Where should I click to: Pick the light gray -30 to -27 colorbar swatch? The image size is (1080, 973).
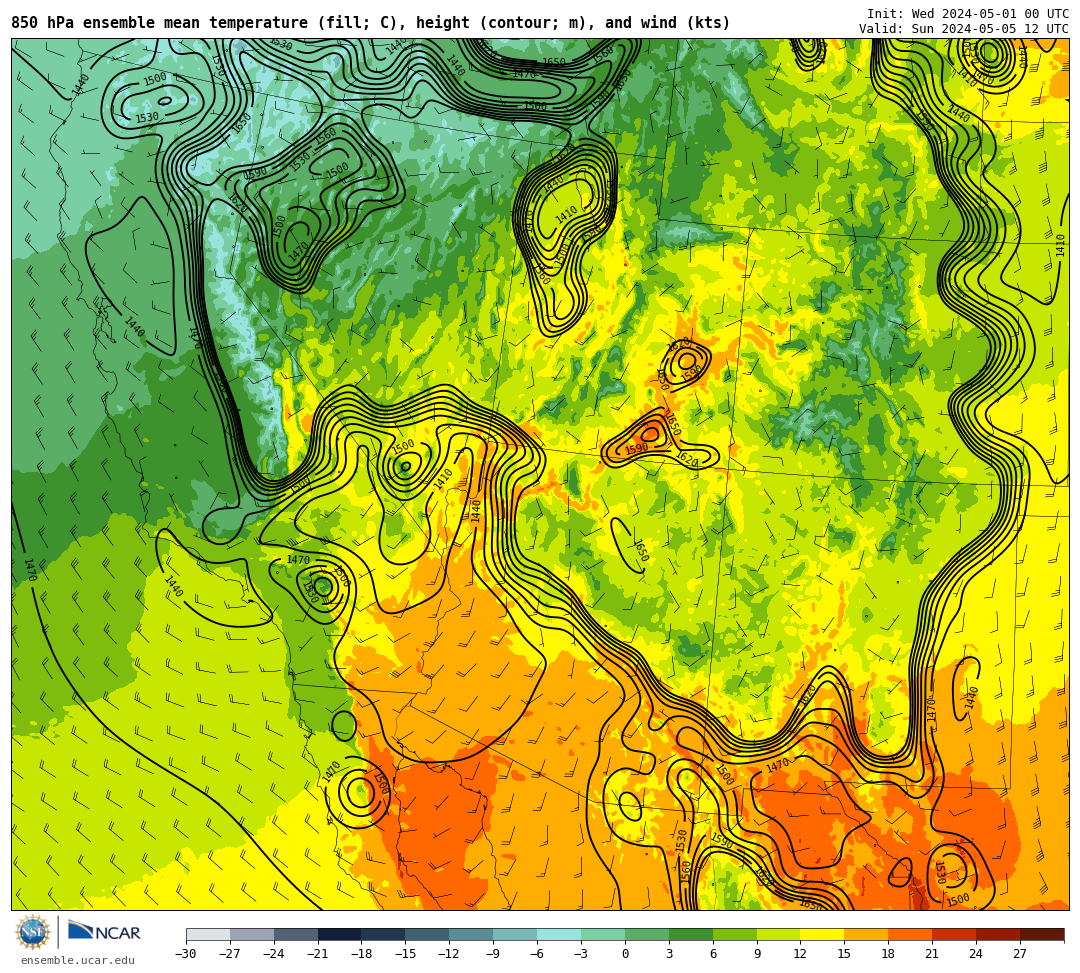point(208,934)
